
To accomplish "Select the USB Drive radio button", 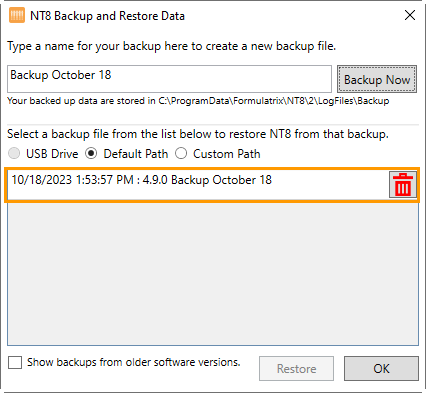I will point(14,154).
